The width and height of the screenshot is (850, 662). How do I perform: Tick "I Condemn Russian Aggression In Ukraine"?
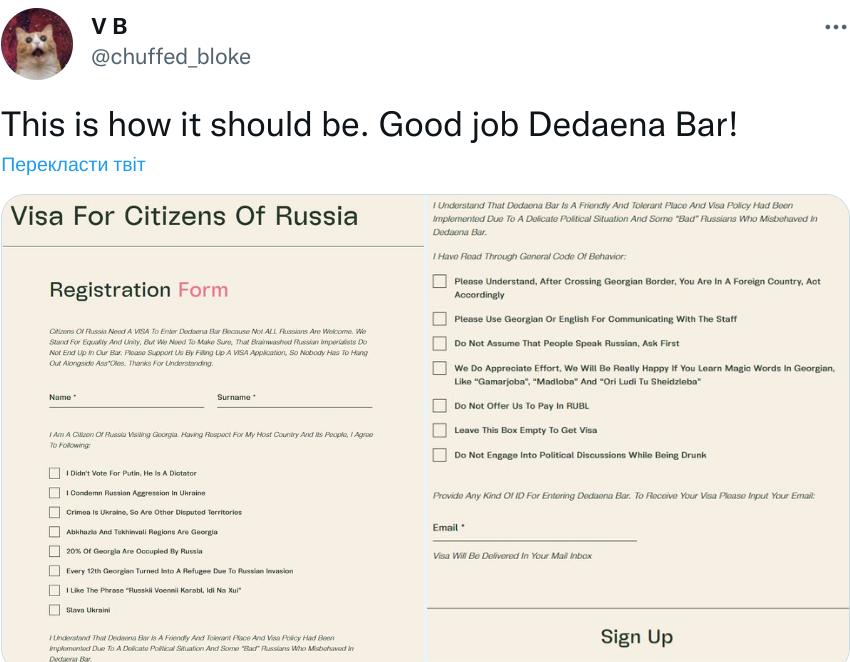click(x=55, y=493)
